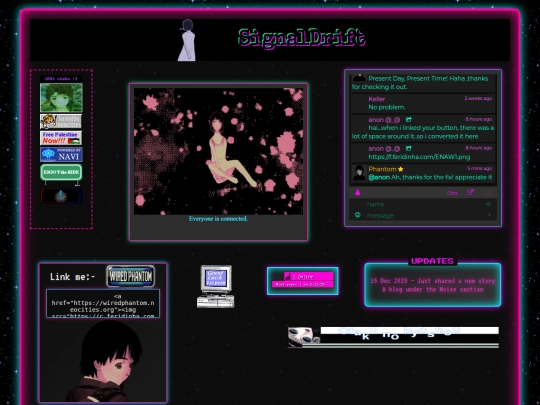The width and height of the screenshot is (540, 405).
Task: Click Keller's name in the chatbox
Action: click(377, 99)
